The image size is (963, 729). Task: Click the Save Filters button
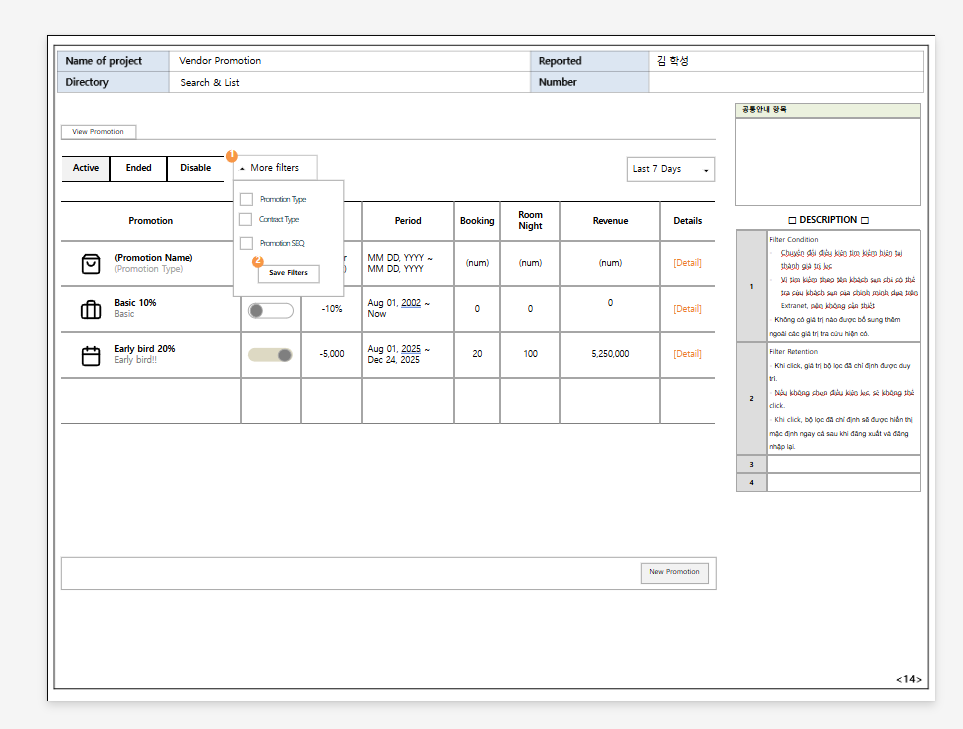point(288,273)
